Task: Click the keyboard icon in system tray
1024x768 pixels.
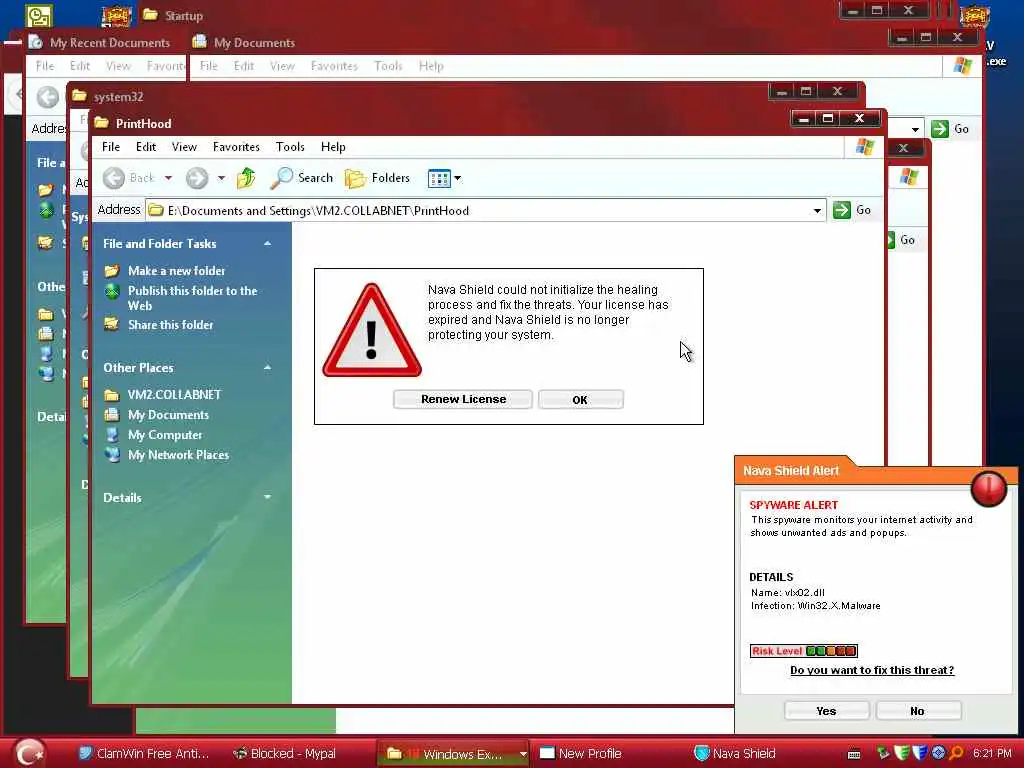Action: coord(854,754)
